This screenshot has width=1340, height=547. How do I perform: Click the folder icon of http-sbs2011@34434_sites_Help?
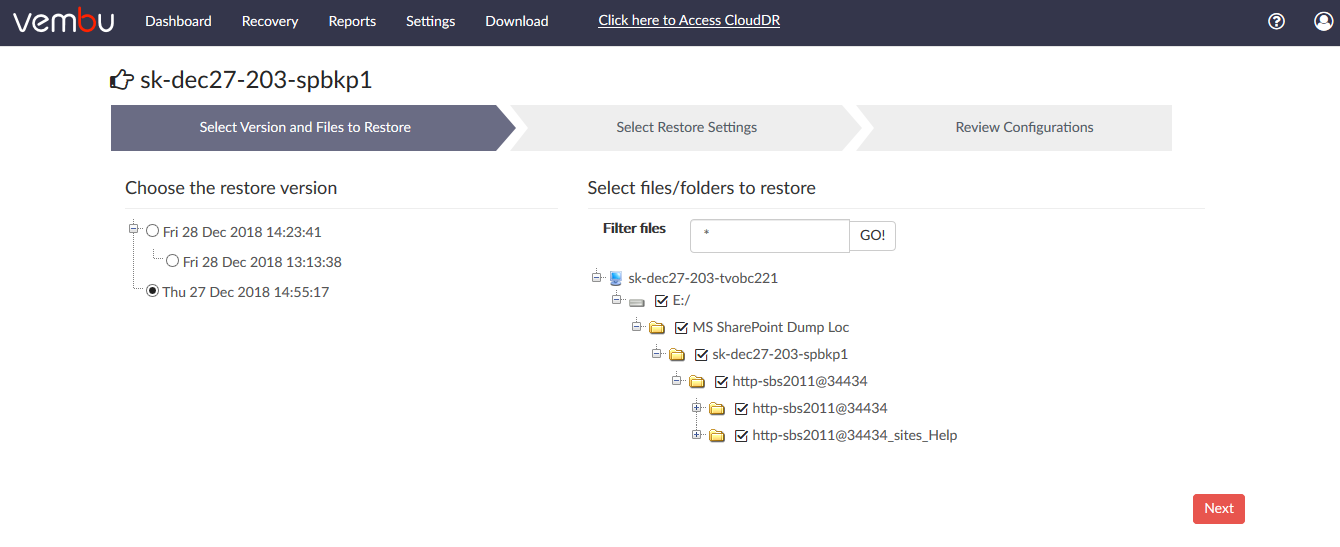coord(717,435)
